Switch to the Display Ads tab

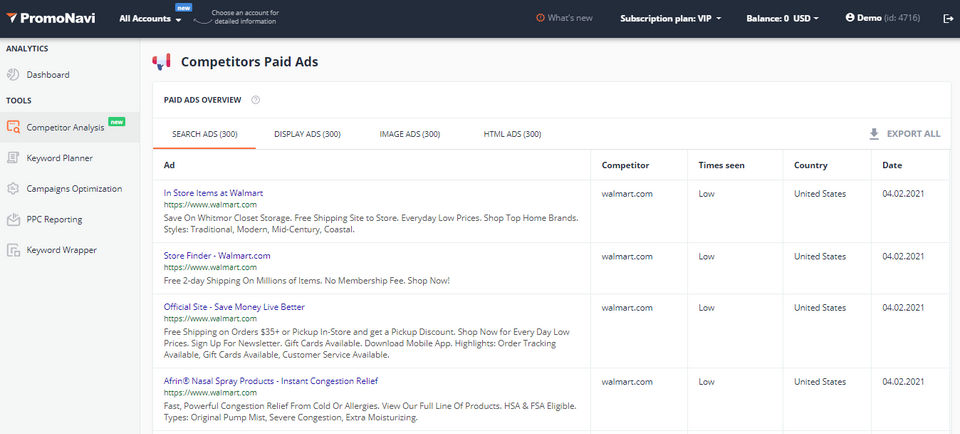pyautogui.click(x=307, y=134)
